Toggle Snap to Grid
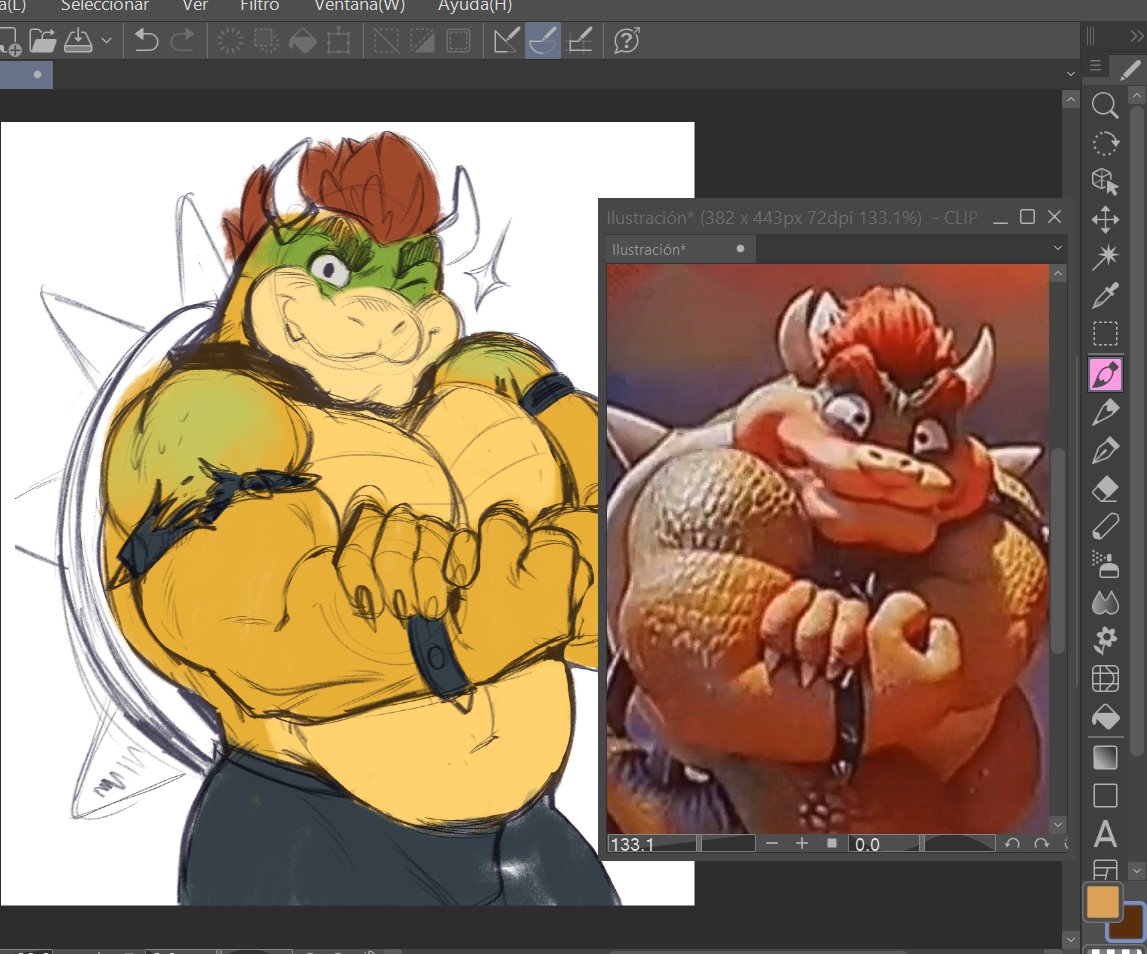1147x954 pixels. (580, 41)
